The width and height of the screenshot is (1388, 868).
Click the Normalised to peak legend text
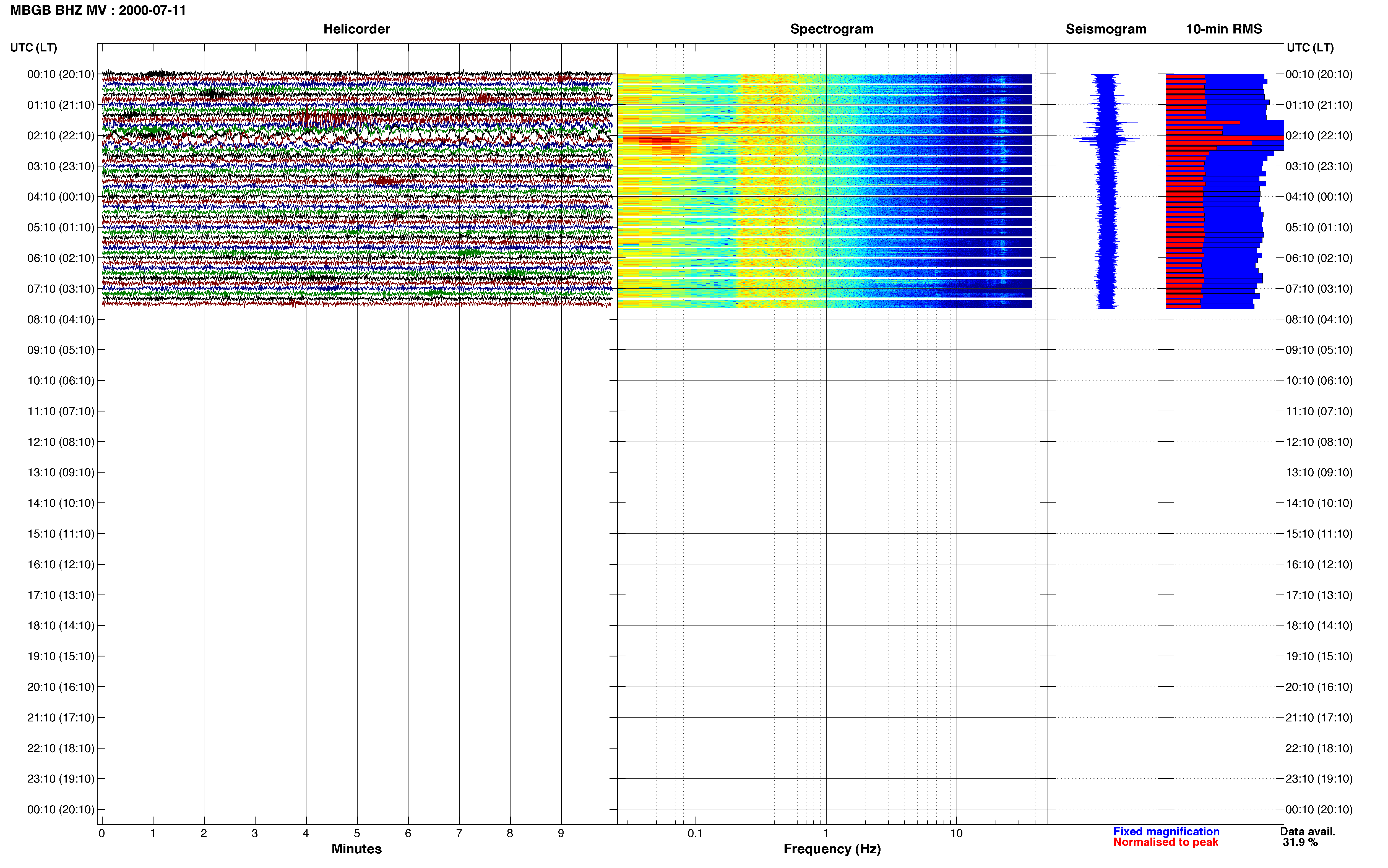point(1165,842)
